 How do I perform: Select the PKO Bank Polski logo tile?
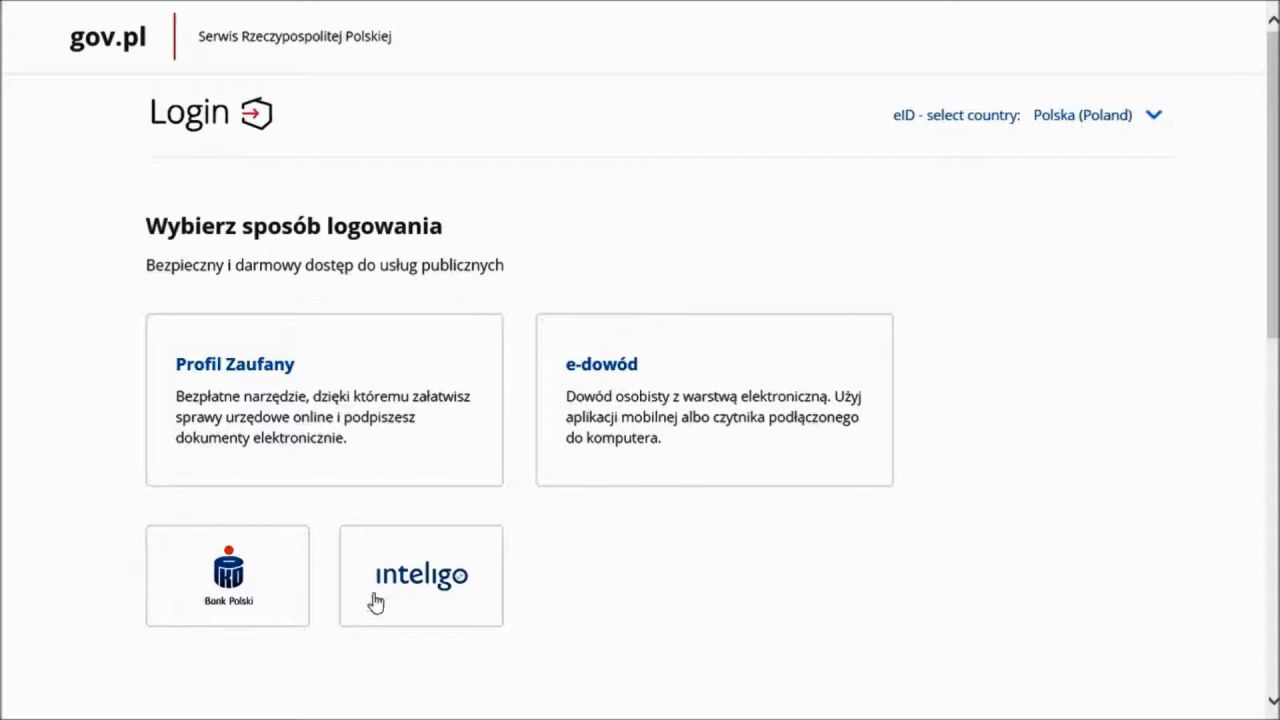pos(228,576)
